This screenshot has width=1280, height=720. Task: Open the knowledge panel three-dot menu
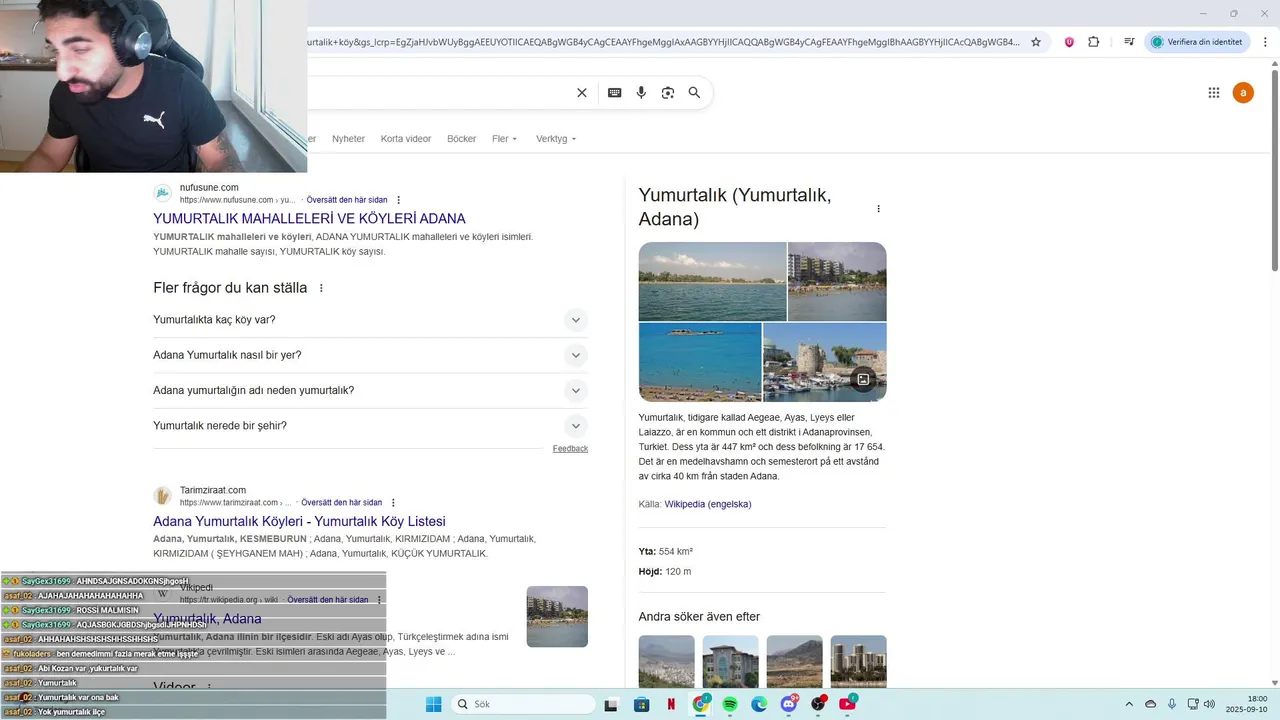[x=879, y=209]
